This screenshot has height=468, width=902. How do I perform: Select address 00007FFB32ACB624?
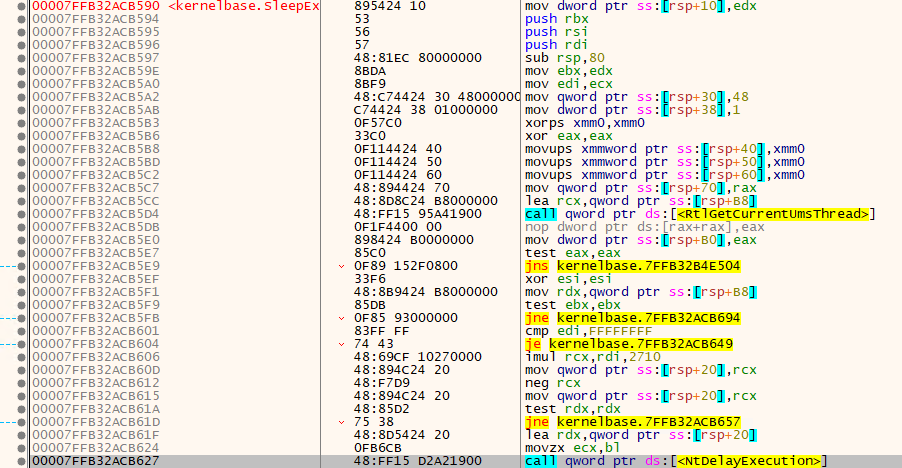click(96, 448)
